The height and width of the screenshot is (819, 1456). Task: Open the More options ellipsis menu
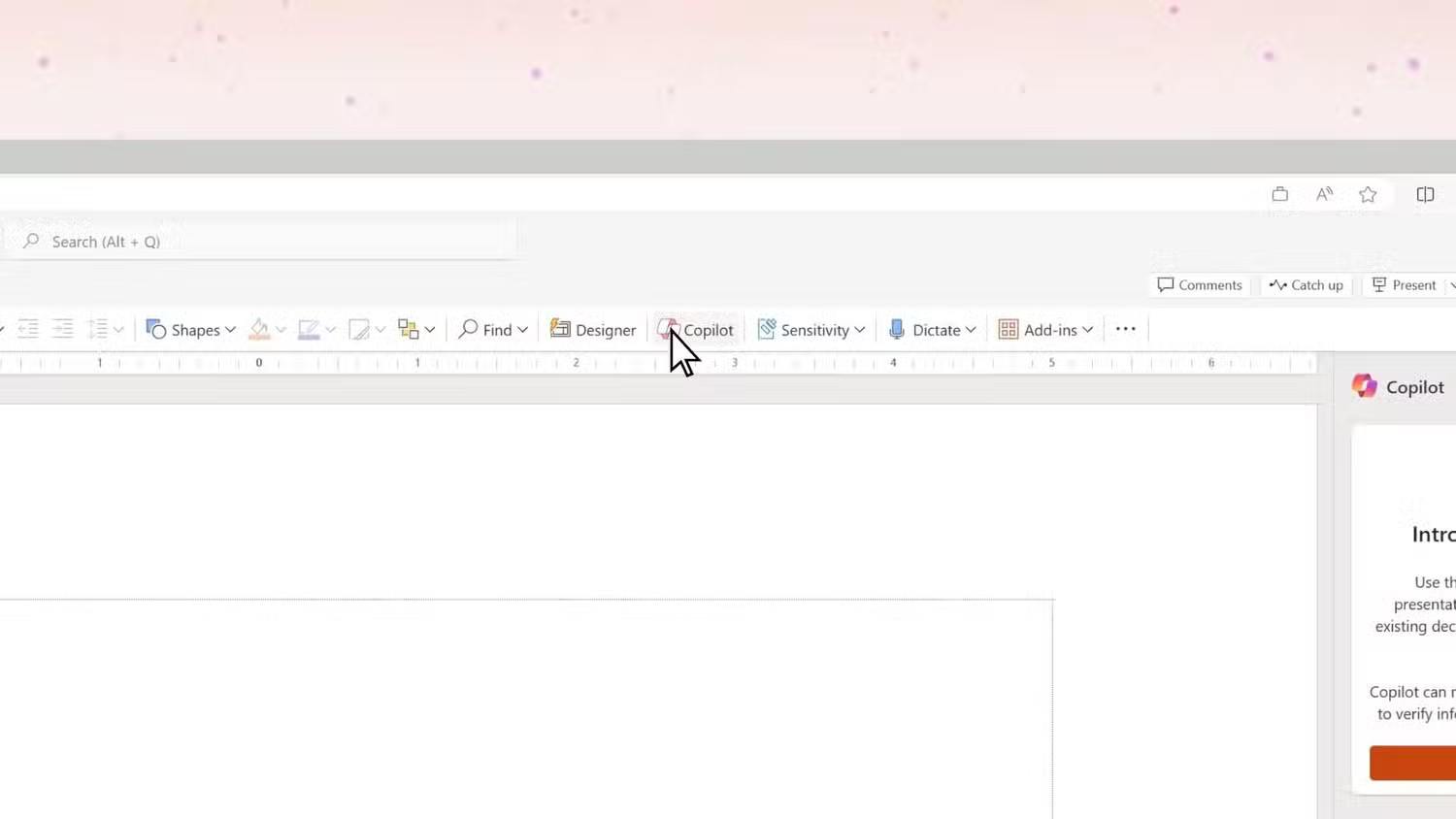tap(1125, 329)
